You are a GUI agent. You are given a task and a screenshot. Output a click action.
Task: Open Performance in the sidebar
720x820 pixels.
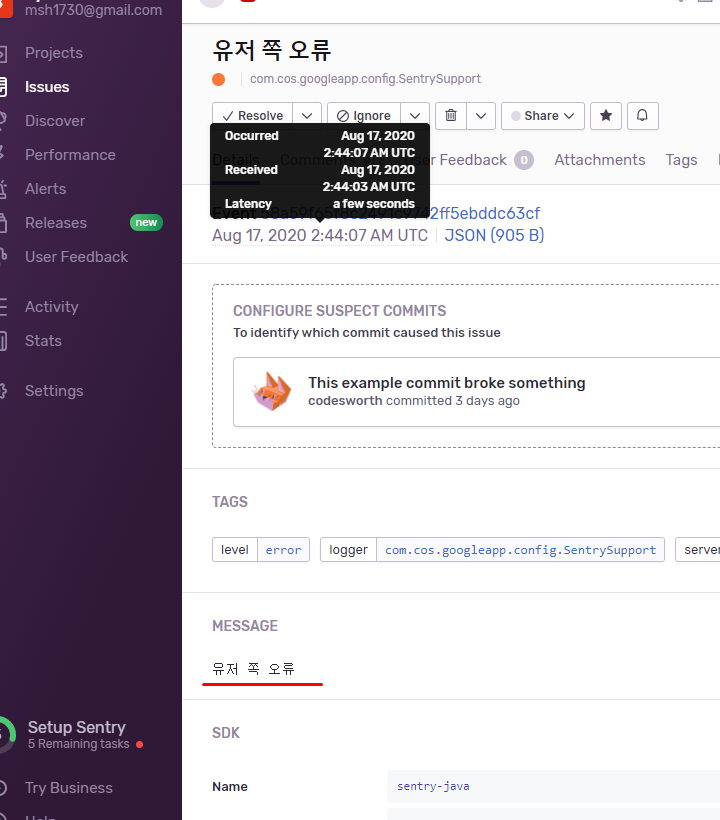pos(70,155)
